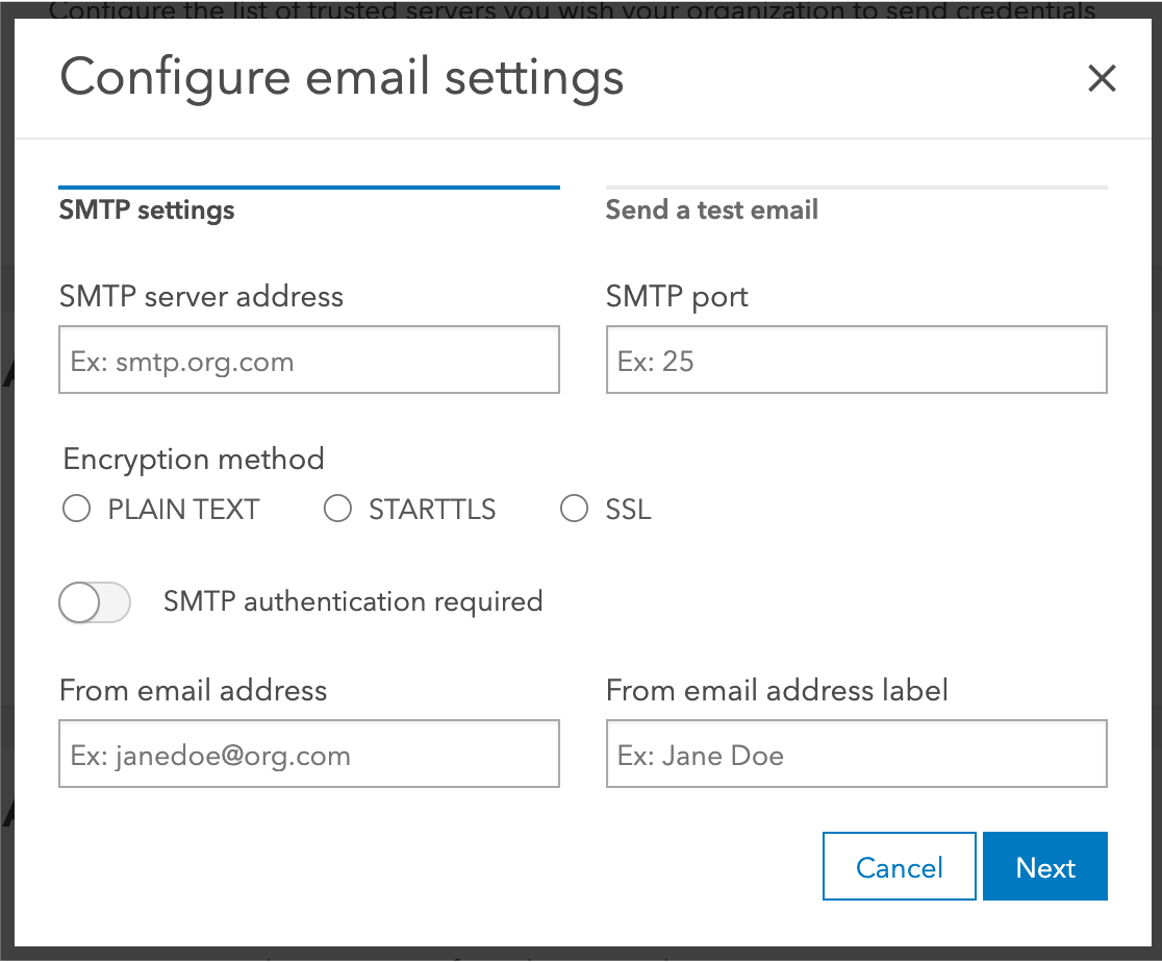Click the SMTP port input field

(x=856, y=359)
